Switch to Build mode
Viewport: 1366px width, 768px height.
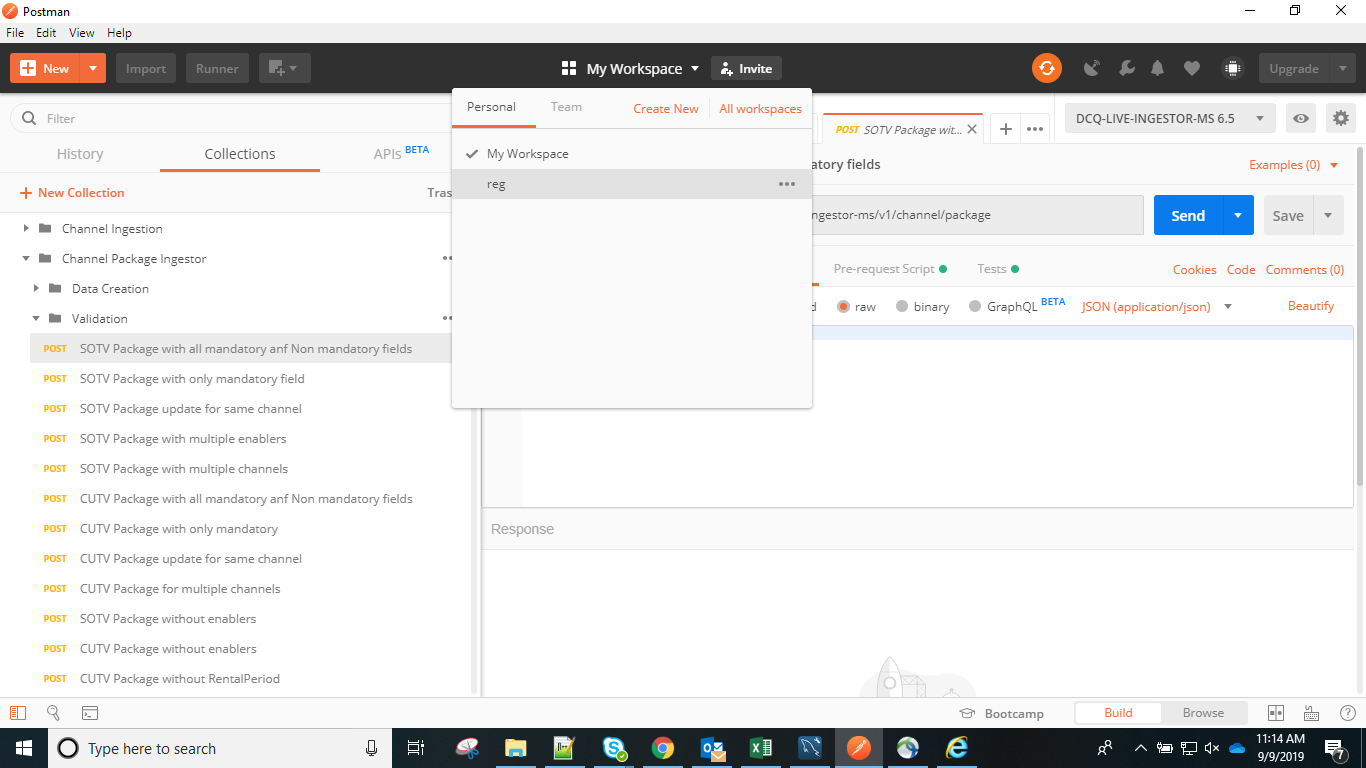1117,712
